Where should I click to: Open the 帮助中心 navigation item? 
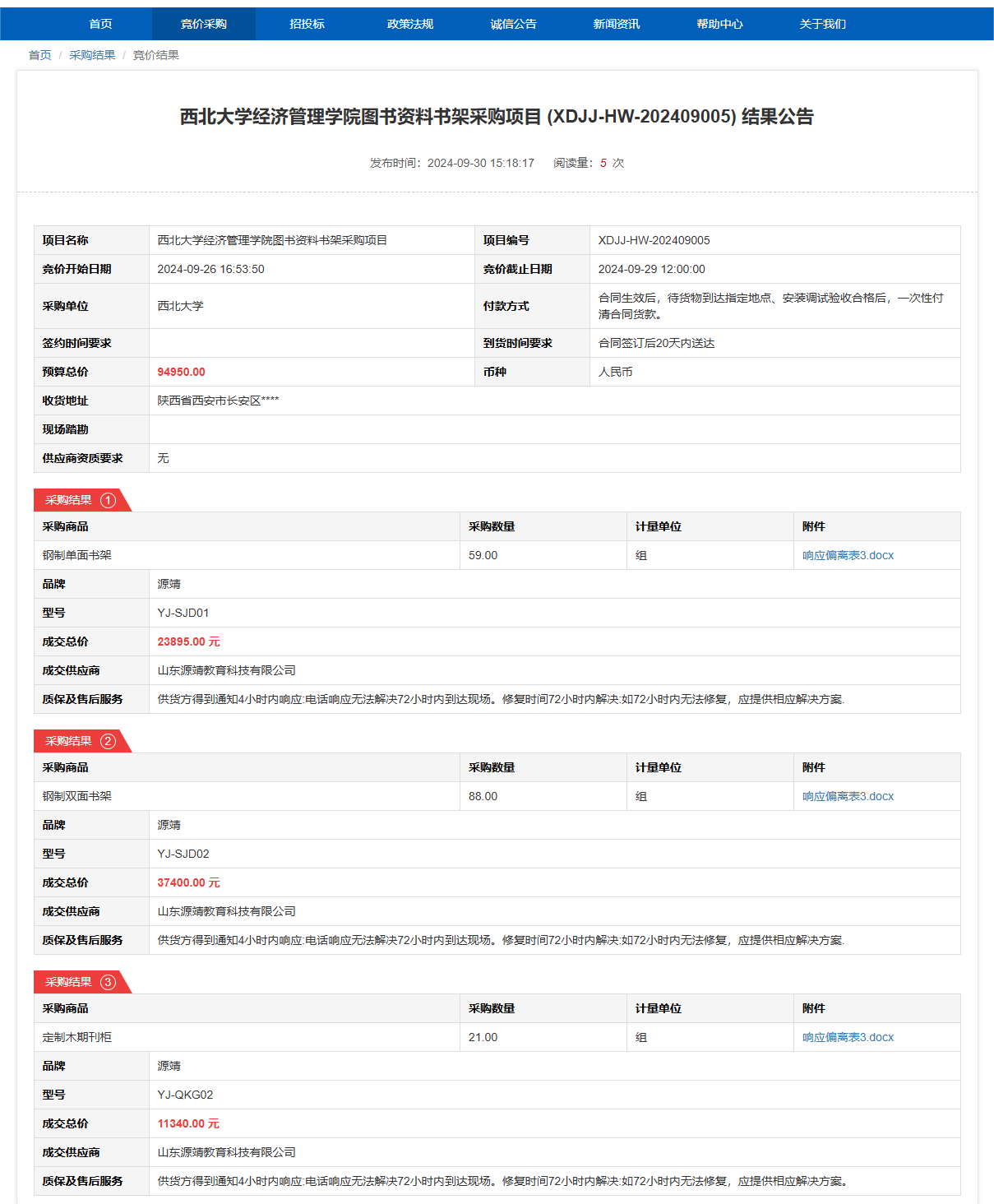click(x=719, y=24)
